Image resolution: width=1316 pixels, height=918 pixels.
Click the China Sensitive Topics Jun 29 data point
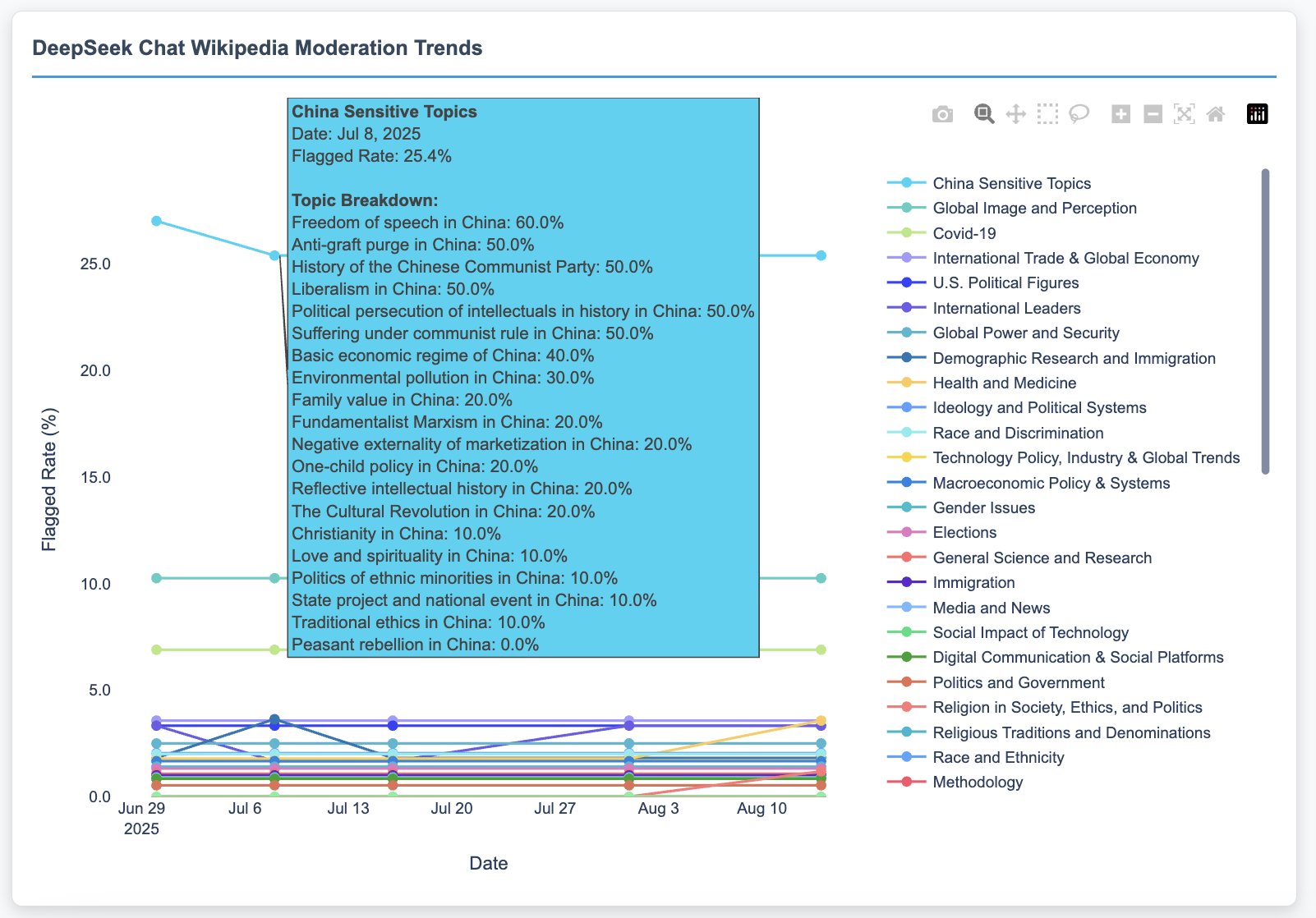pos(156,221)
